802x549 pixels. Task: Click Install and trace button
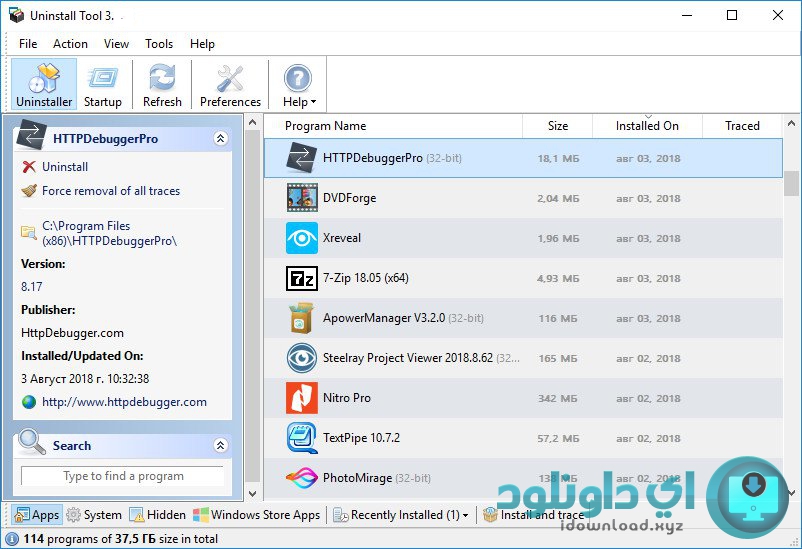coord(533,515)
